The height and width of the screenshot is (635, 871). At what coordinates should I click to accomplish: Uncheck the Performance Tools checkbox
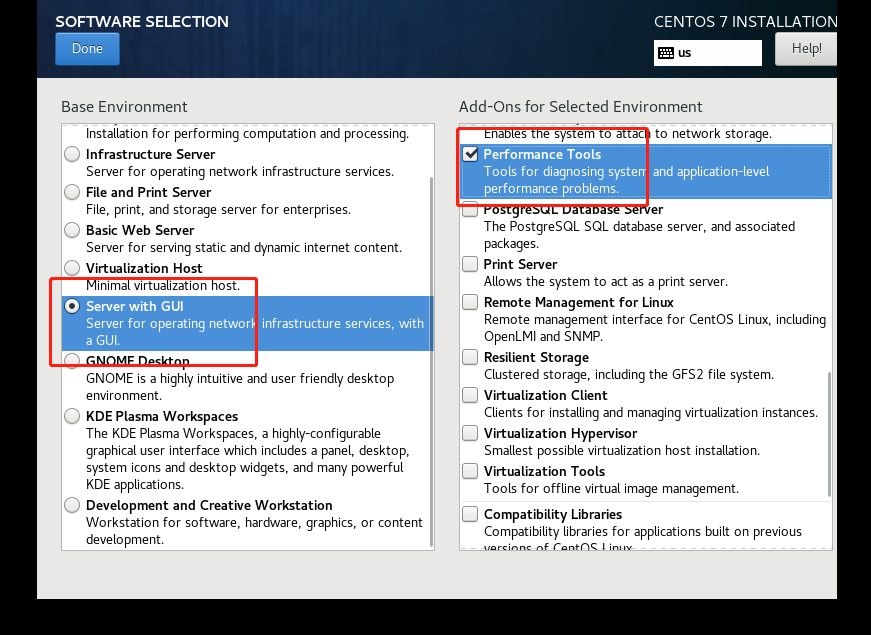[x=470, y=154]
